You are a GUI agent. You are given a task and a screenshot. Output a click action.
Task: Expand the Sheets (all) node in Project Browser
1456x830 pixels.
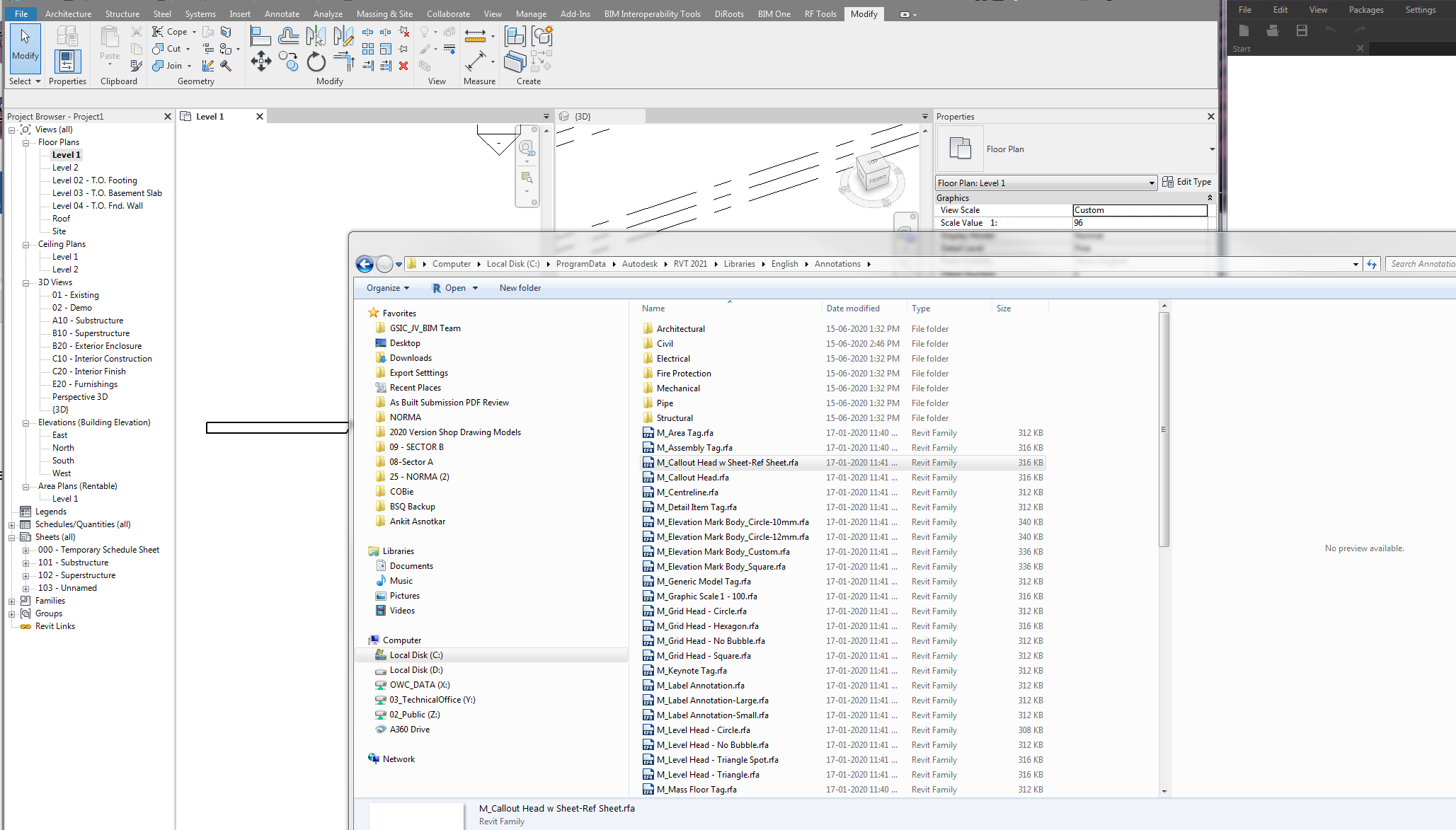pyautogui.click(x=11, y=536)
